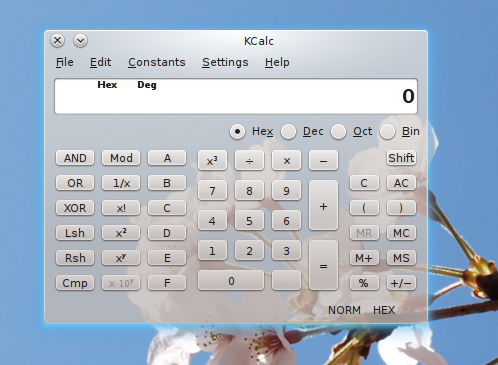Click the equals button

pyautogui.click(x=323, y=265)
